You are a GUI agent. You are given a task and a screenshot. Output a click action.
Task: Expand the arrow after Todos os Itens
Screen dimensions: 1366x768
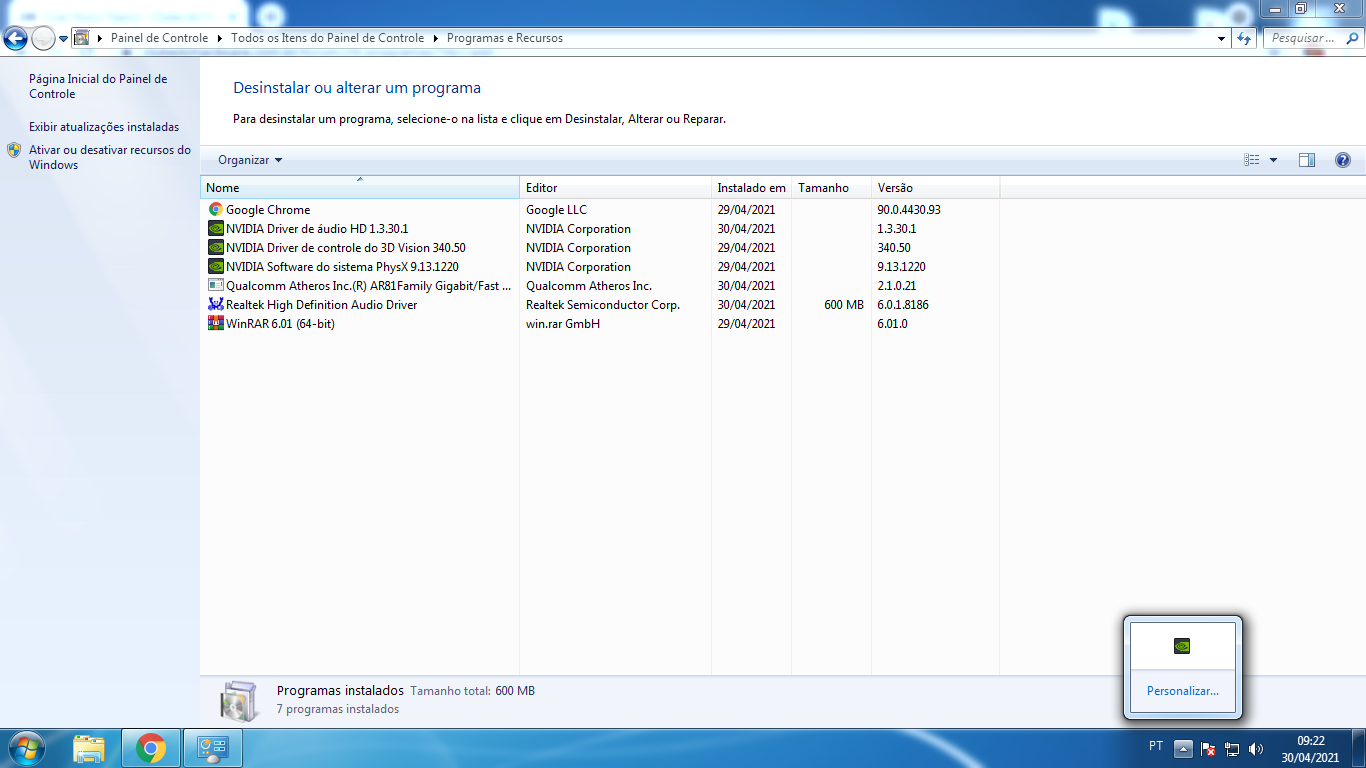pyautogui.click(x=436, y=38)
